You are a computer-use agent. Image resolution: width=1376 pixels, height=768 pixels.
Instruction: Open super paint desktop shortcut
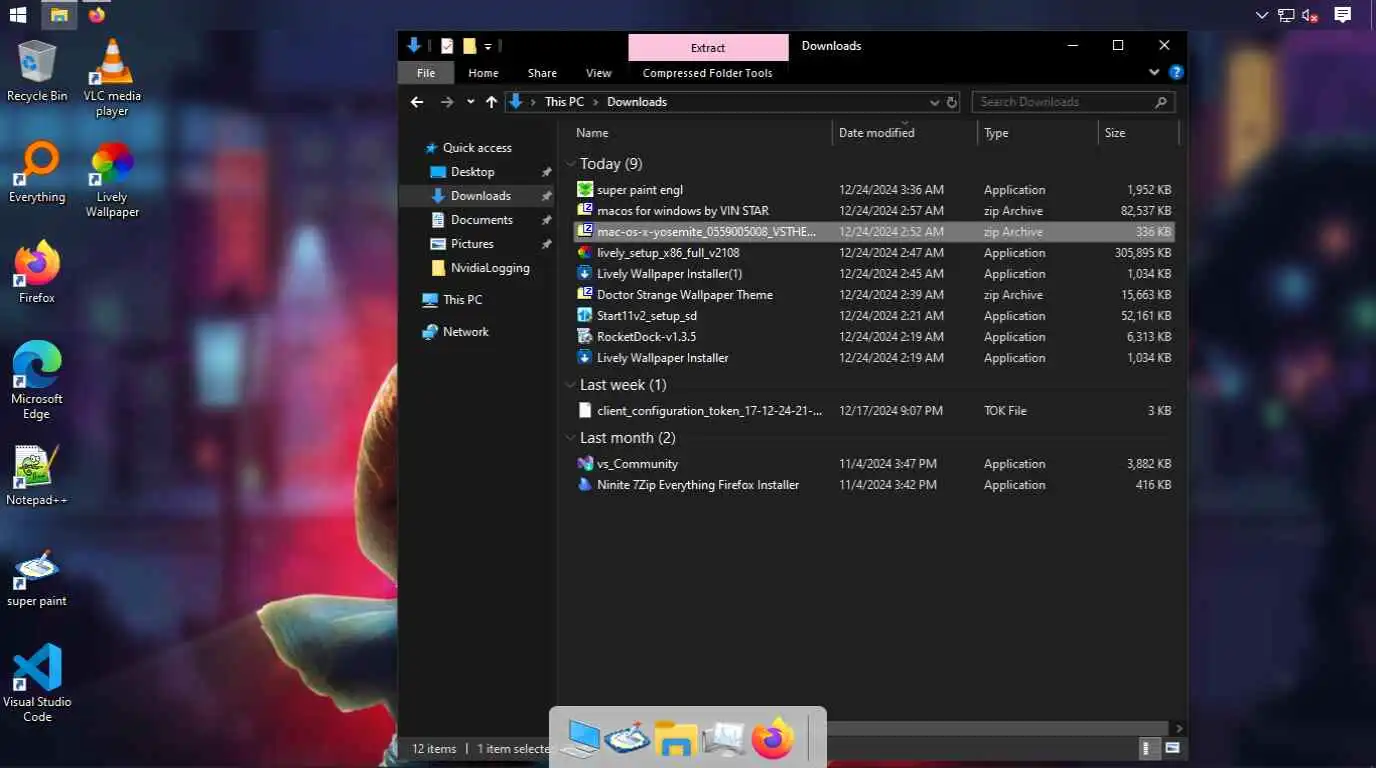(x=37, y=577)
